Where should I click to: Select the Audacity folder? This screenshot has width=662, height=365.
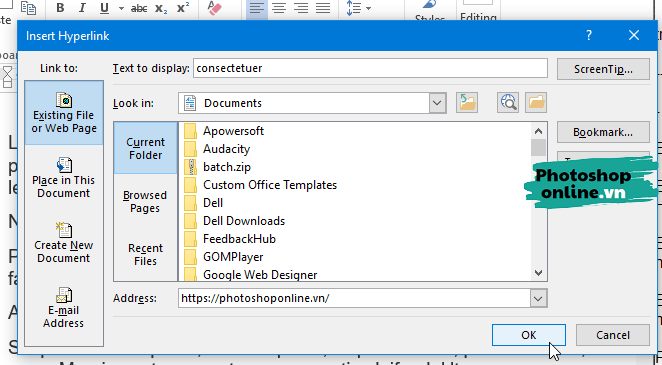[217, 149]
